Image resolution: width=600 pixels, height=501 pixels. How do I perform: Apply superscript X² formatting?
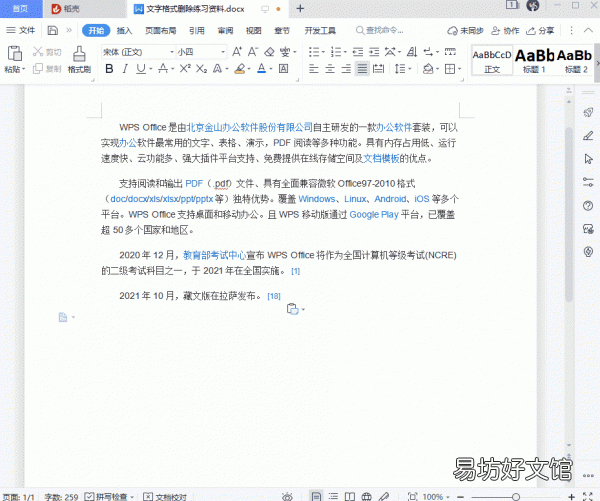pyautogui.click(x=185, y=69)
